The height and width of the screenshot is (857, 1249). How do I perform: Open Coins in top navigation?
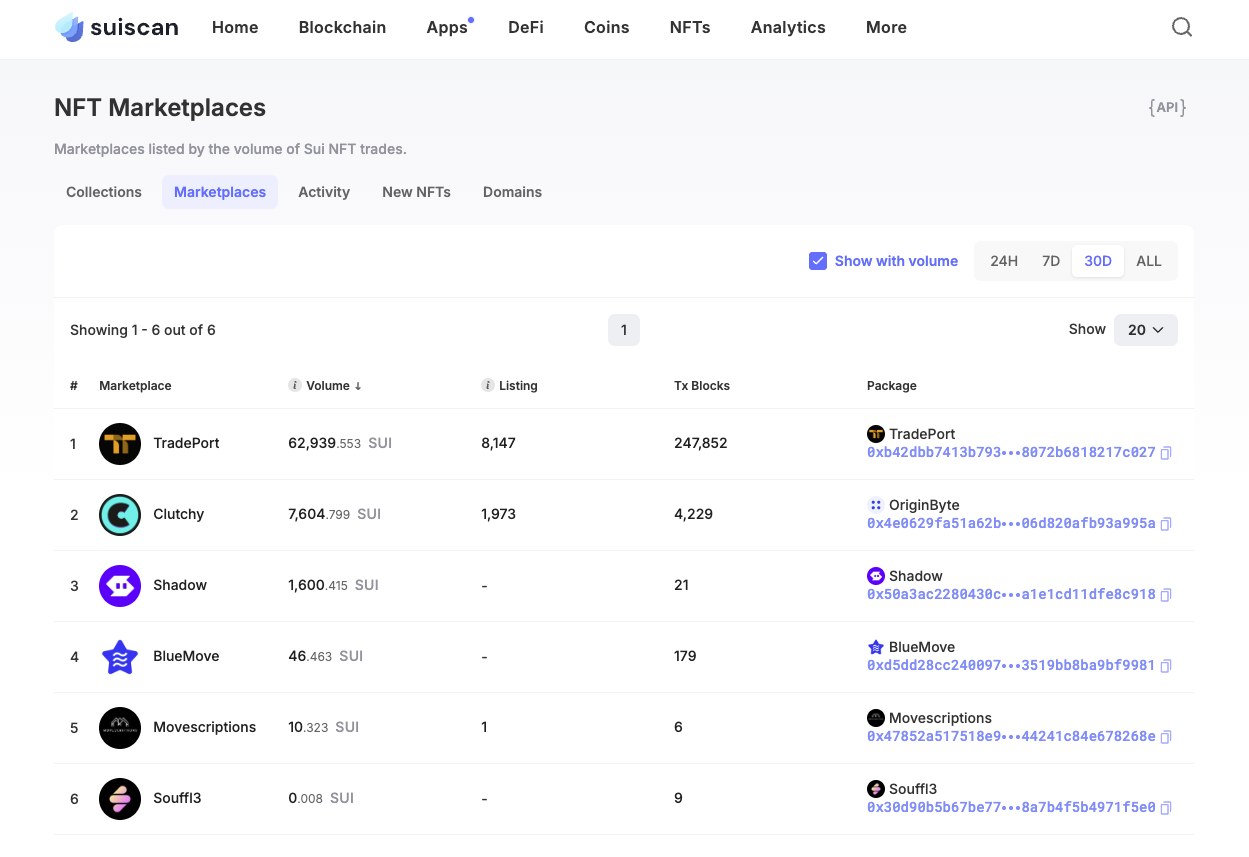pyautogui.click(x=607, y=28)
